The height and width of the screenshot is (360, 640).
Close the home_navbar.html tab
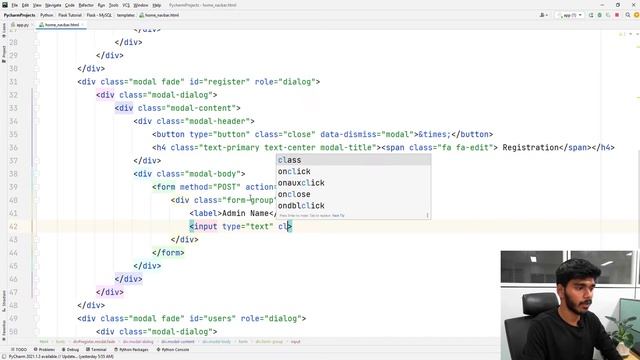[x=82, y=25]
